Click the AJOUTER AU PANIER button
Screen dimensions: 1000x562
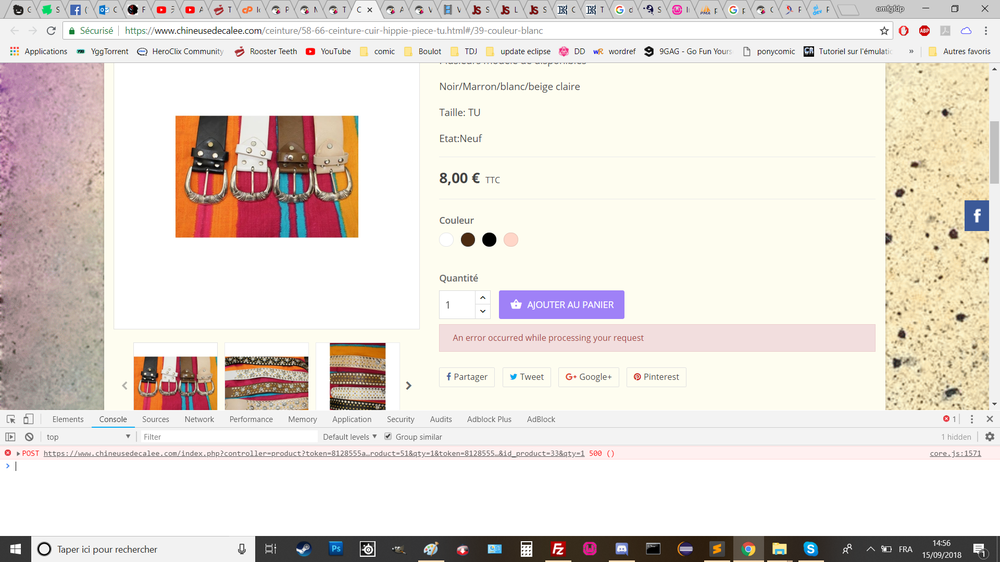click(x=561, y=305)
